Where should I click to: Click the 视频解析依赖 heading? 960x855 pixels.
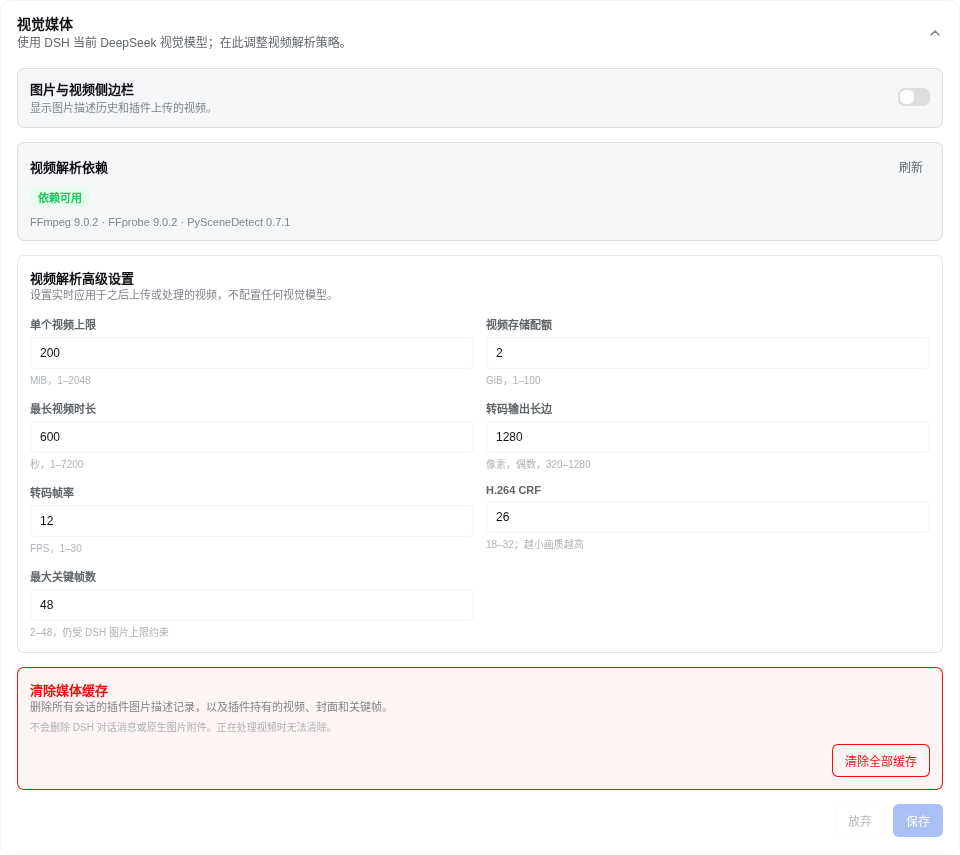click(x=69, y=168)
